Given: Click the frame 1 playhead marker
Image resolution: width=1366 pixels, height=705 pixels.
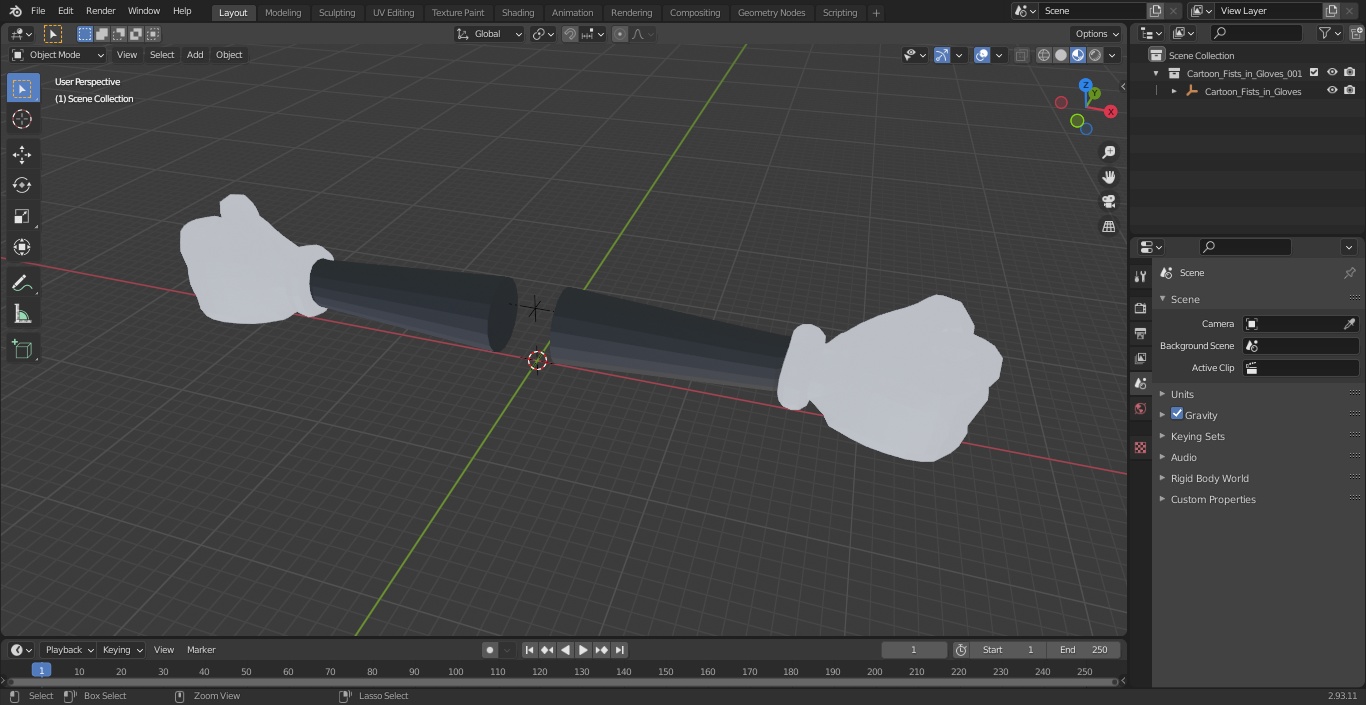Looking at the screenshot, I should click(x=41, y=670).
